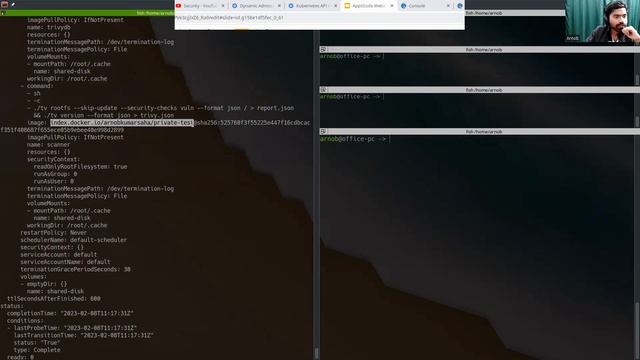
Task: Click the 'ttlSecondsAfterFinished: 600' line
Action: coord(54,299)
